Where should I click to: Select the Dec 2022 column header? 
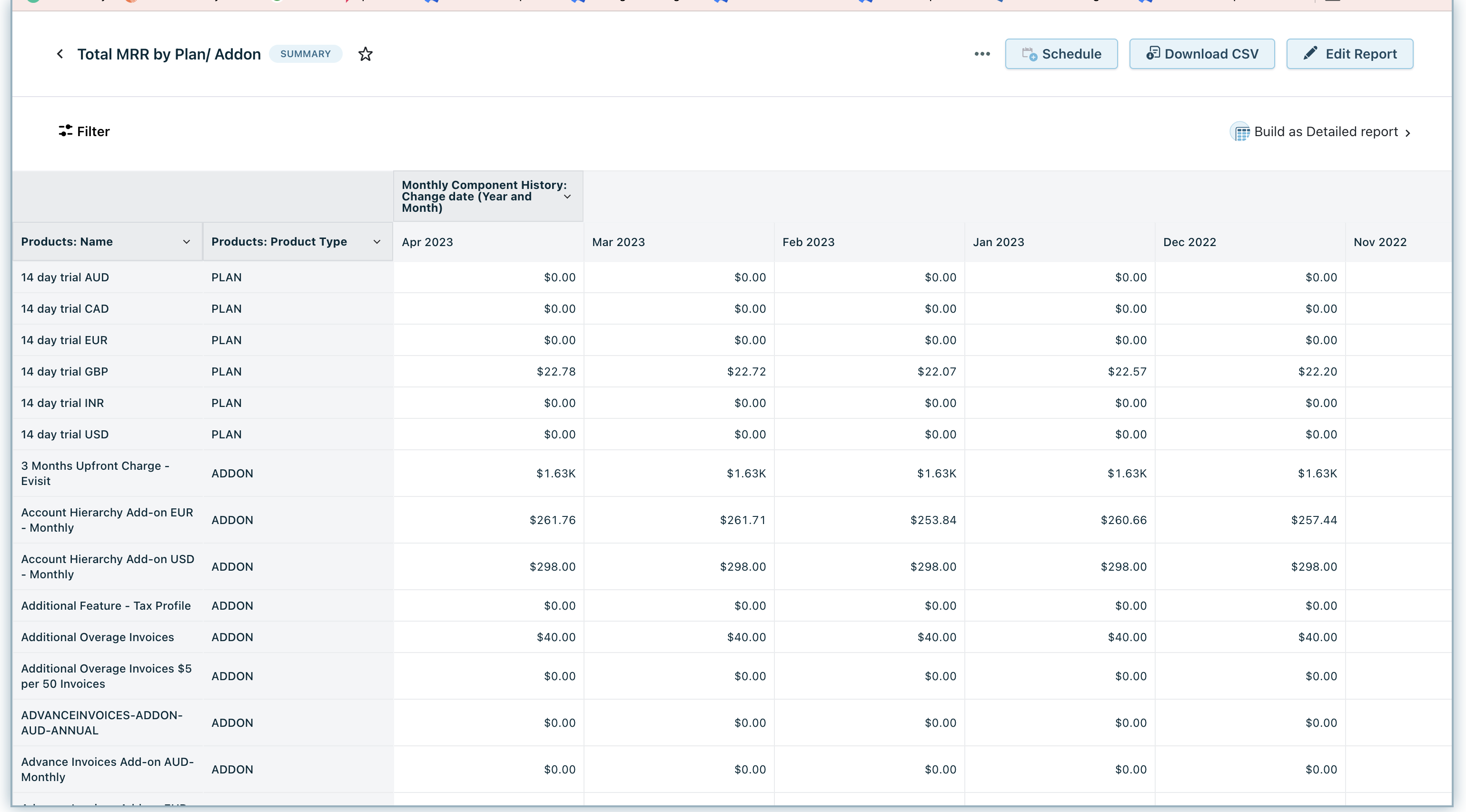pos(1189,242)
